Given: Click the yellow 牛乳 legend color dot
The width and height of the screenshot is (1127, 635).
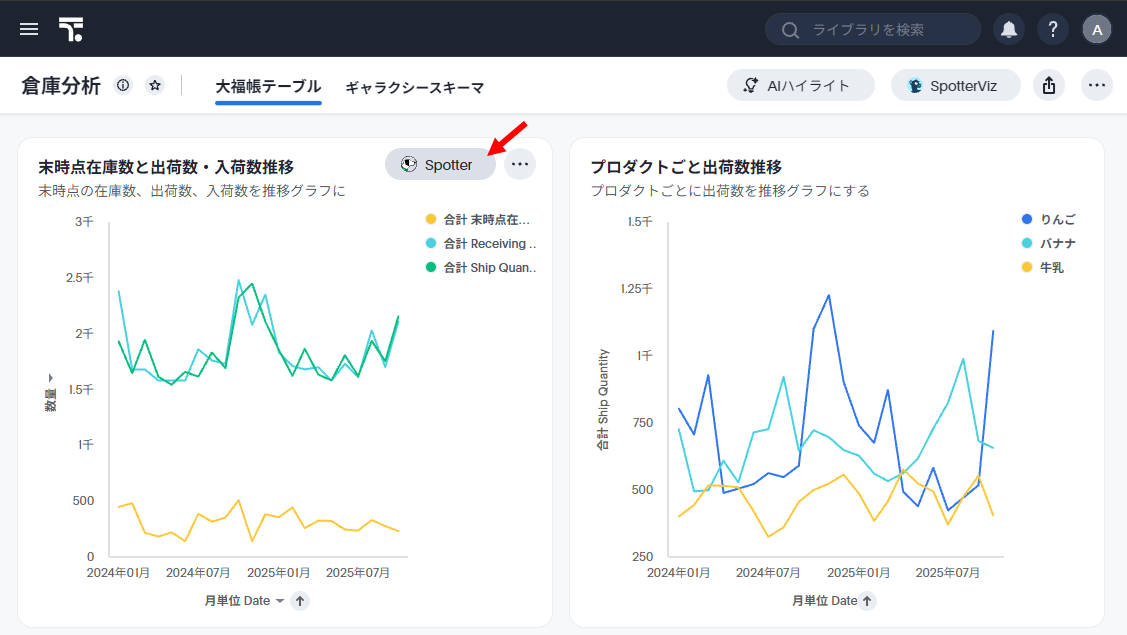Looking at the screenshot, I should pos(1026,267).
